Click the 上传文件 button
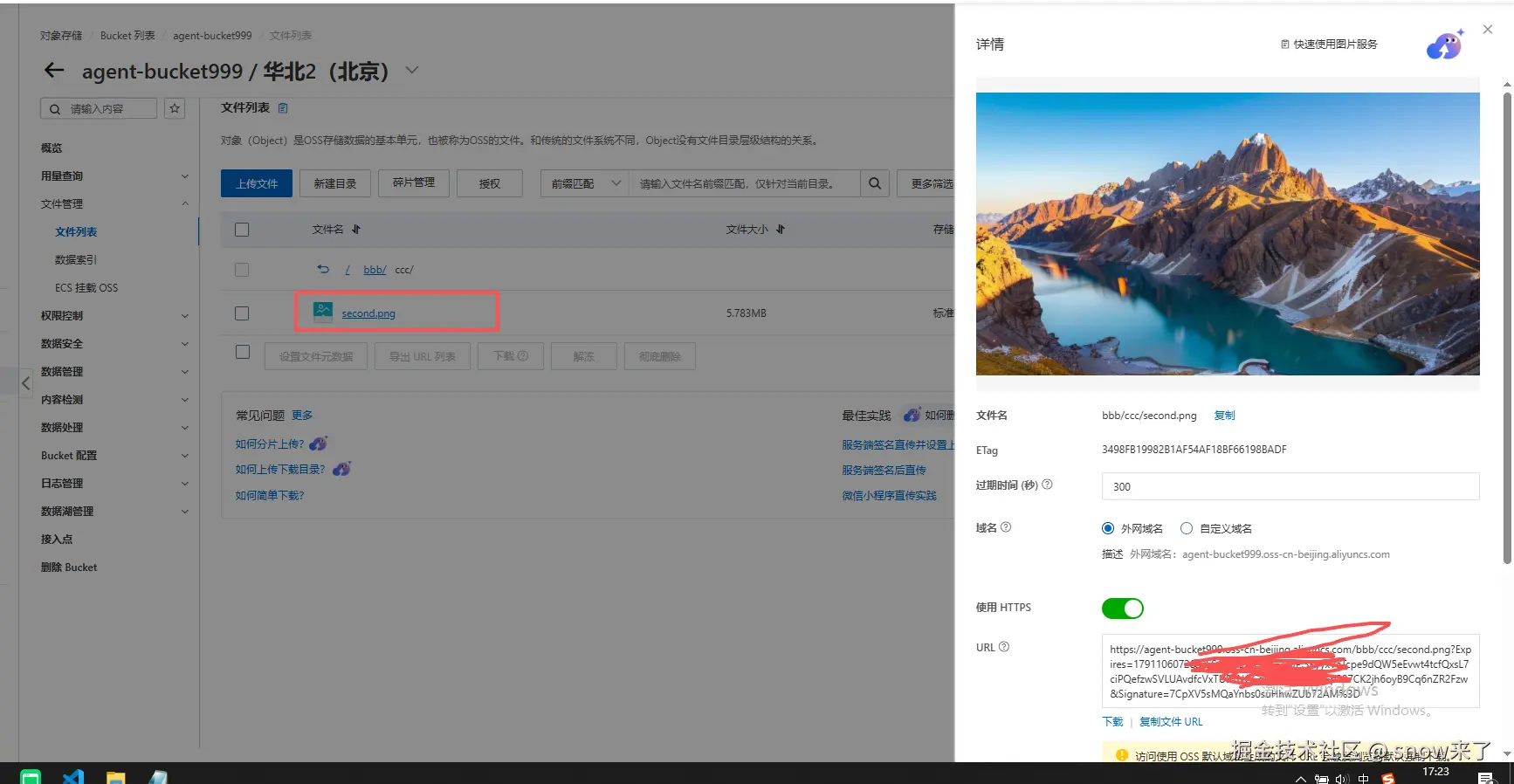The image size is (1514, 784). pos(257,183)
